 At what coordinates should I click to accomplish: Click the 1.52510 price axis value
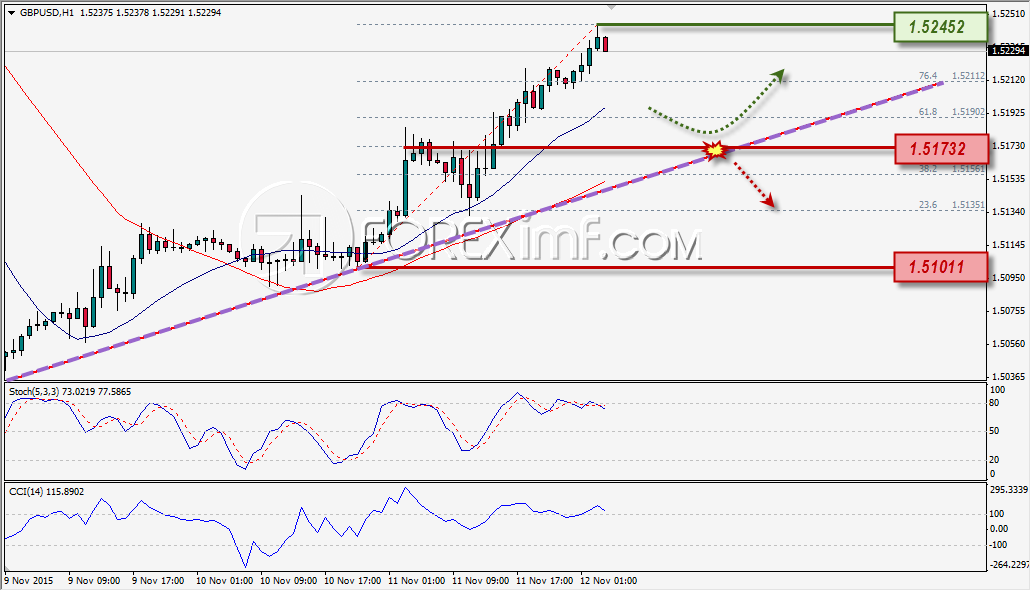pyautogui.click(x=1008, y=14)
